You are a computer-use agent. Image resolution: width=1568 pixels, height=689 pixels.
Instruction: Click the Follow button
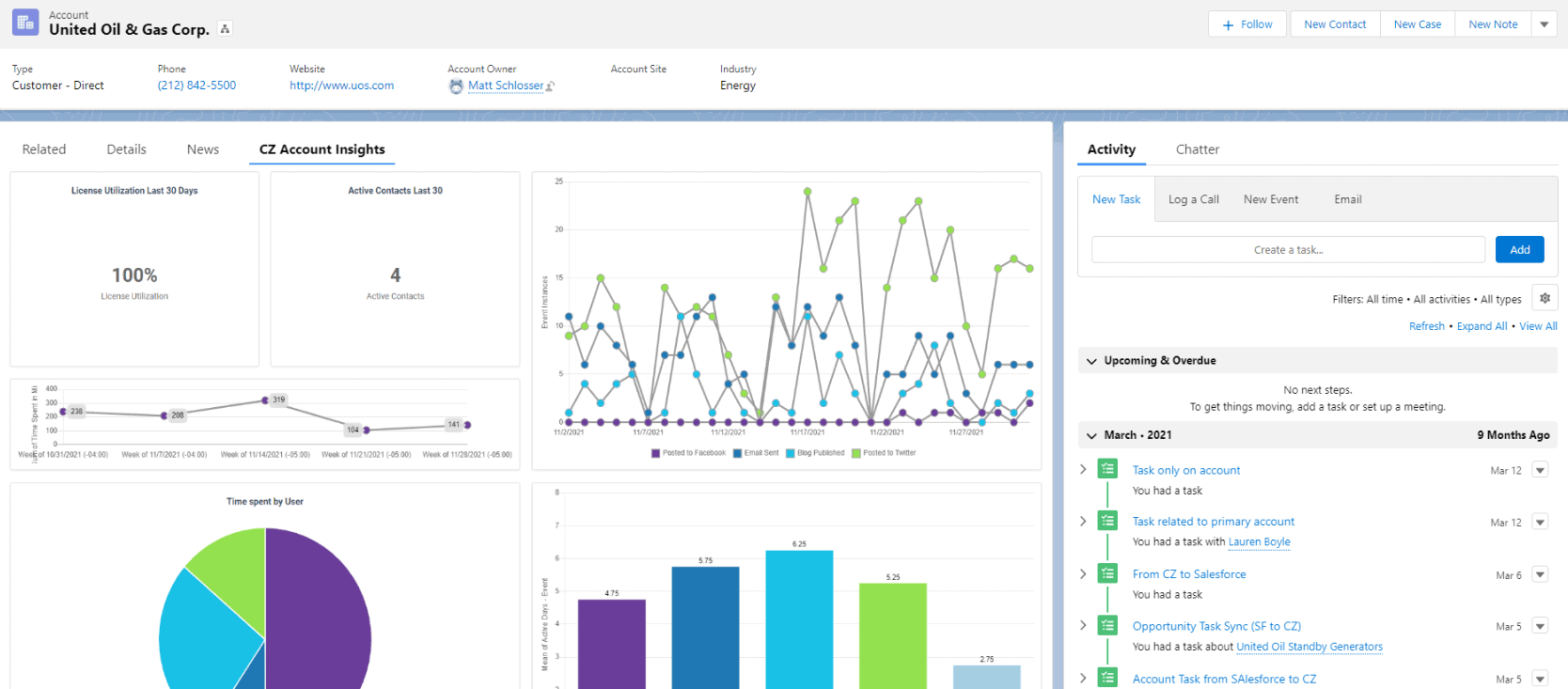pos(1248,24)
